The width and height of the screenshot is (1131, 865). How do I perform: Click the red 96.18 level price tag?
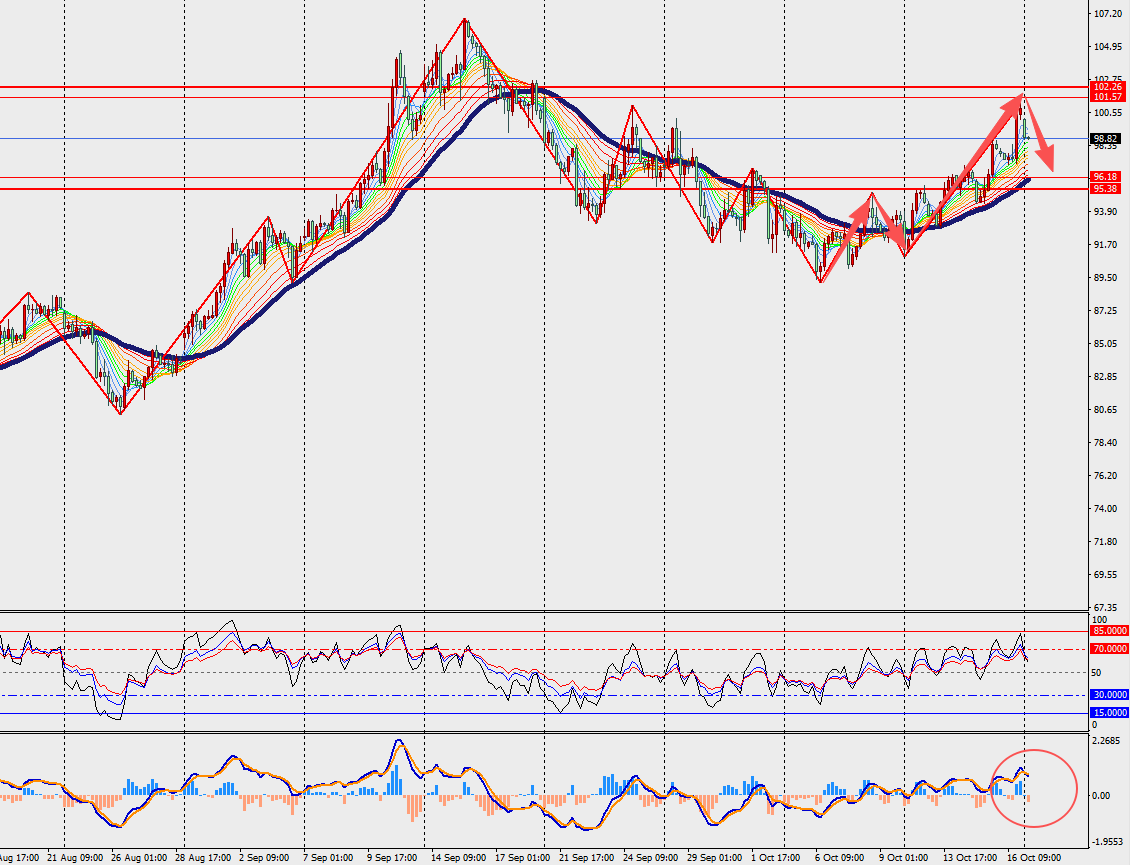pyautogui.click(x=1106, y=177)
